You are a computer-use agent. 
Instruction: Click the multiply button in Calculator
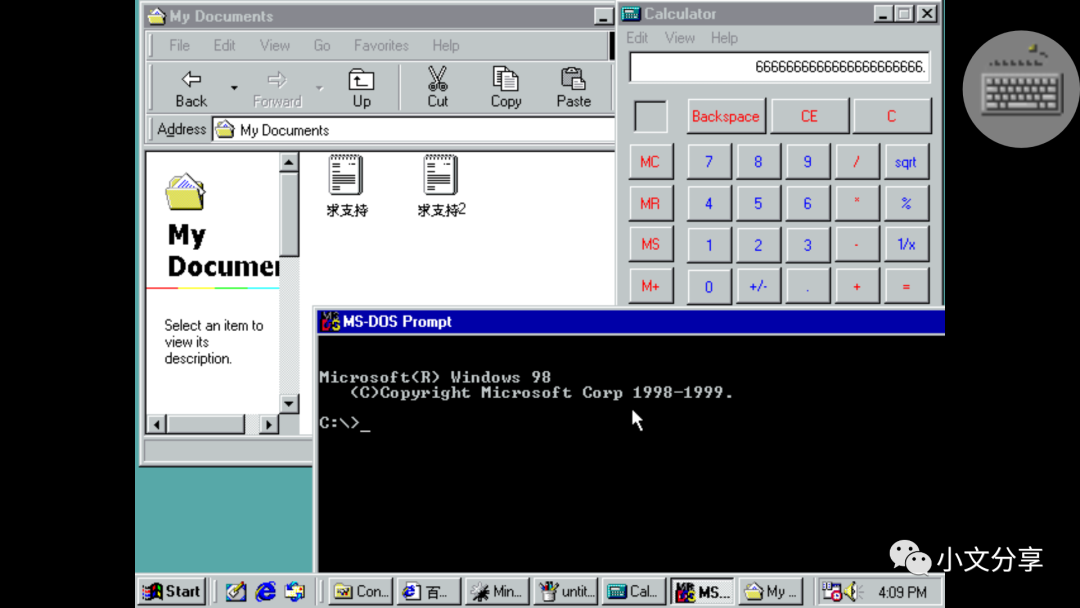pyautogui.click(x=857, y=203)
